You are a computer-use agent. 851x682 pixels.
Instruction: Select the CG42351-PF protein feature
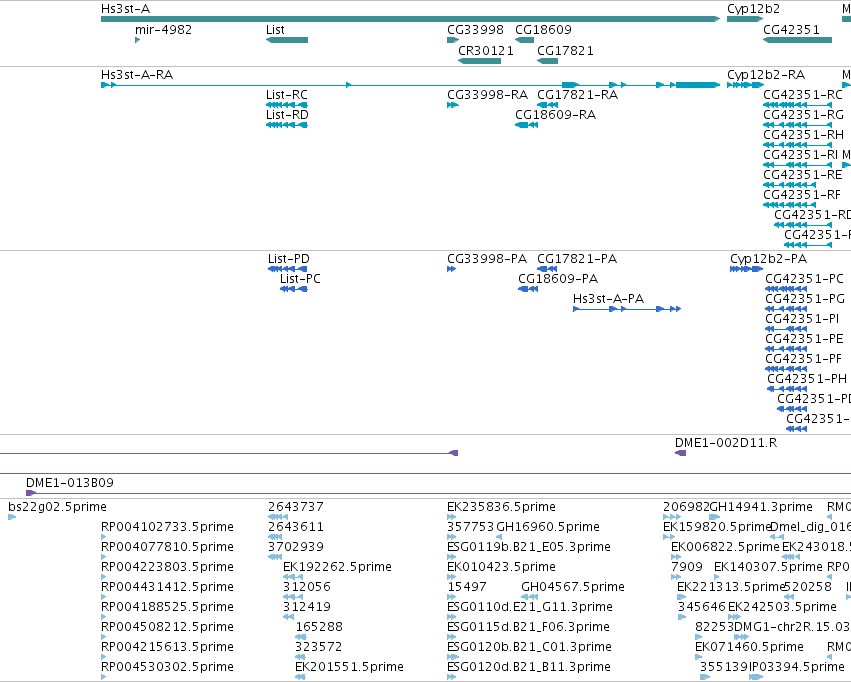tap(786, 369)
